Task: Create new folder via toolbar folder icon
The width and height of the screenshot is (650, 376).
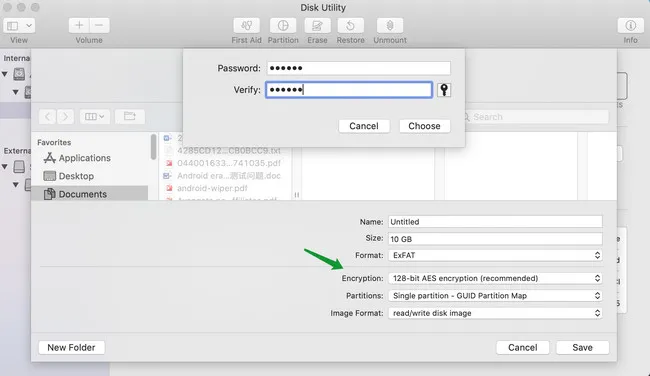Action: (130, 116)
